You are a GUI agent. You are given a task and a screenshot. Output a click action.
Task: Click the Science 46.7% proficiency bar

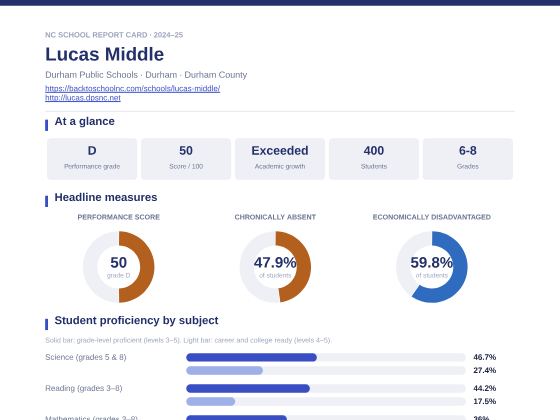click(326, 357)
